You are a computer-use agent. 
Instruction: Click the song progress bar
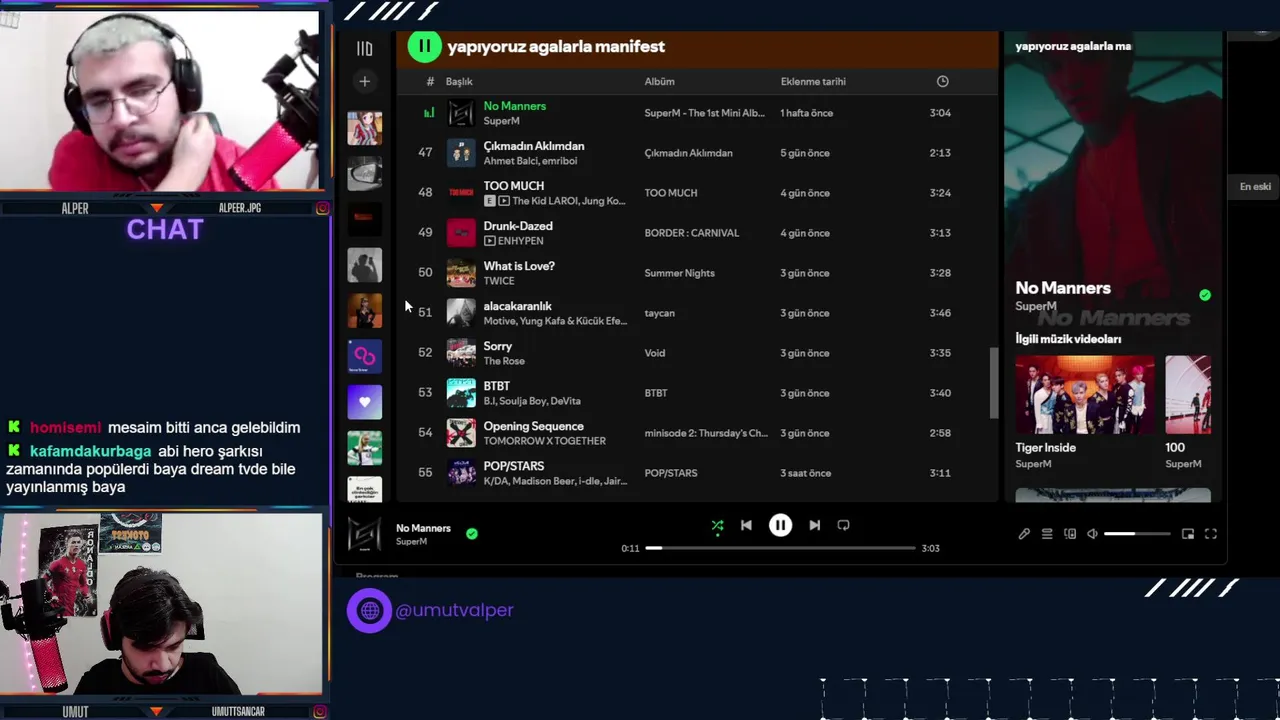[x=780, y=548]
